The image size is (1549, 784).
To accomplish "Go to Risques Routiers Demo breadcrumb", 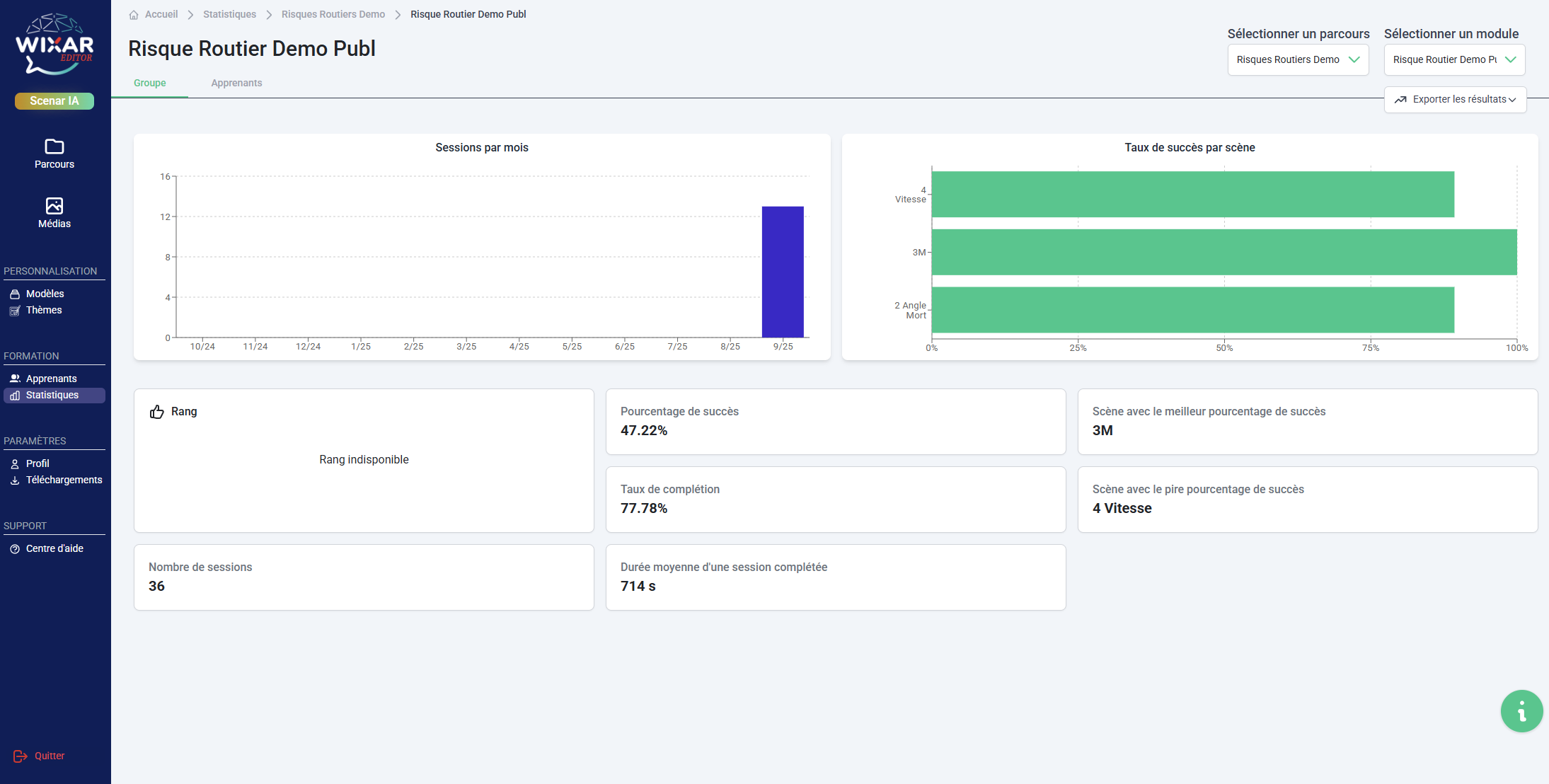I will click(333, 15).
